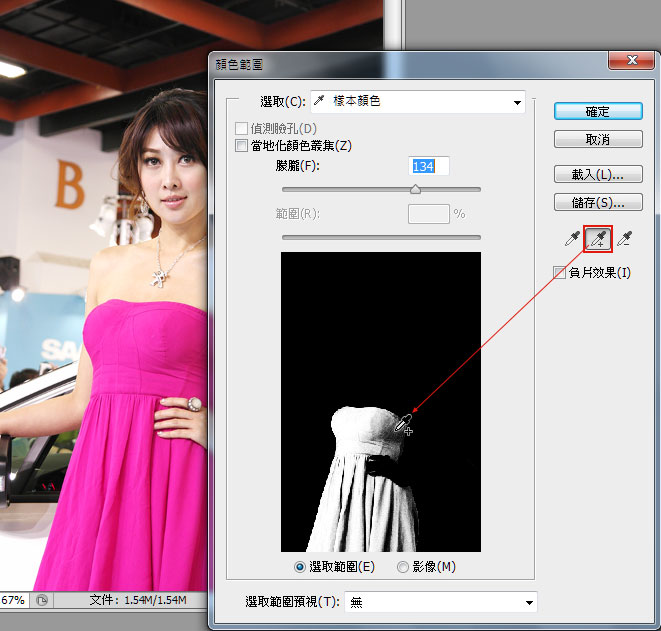
Task: Select the 選取範圍 radio button
Action: pos(300,566)
